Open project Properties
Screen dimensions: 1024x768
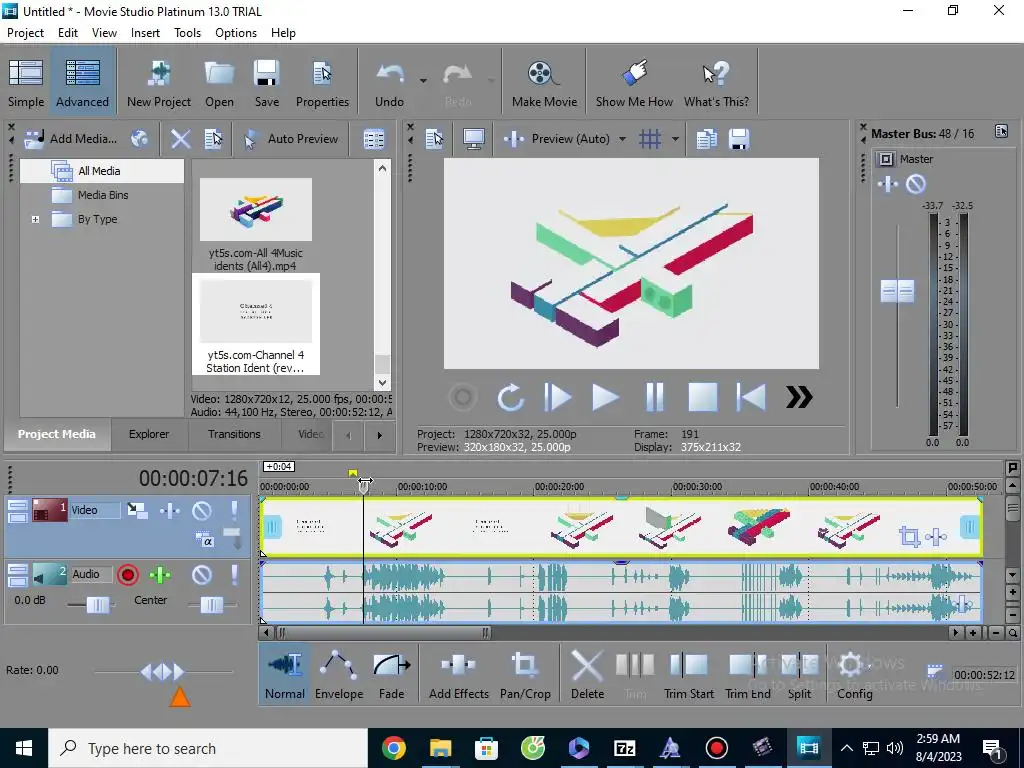[x=322, y=82]
